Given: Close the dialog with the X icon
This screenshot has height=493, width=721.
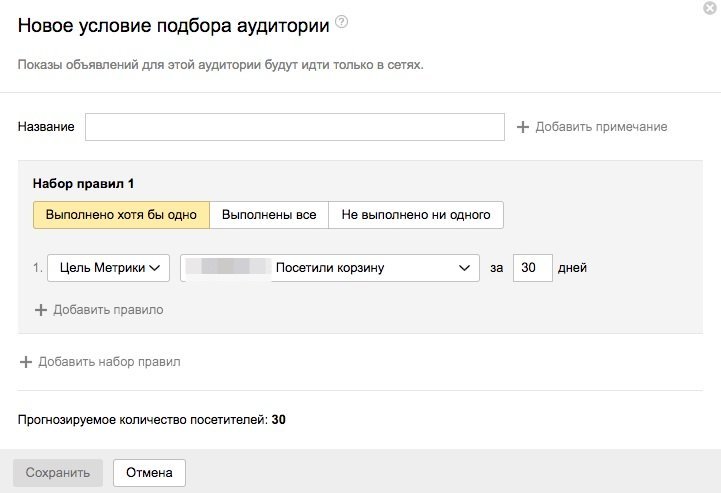Looking at the screenshot, I should click(710, 8).
